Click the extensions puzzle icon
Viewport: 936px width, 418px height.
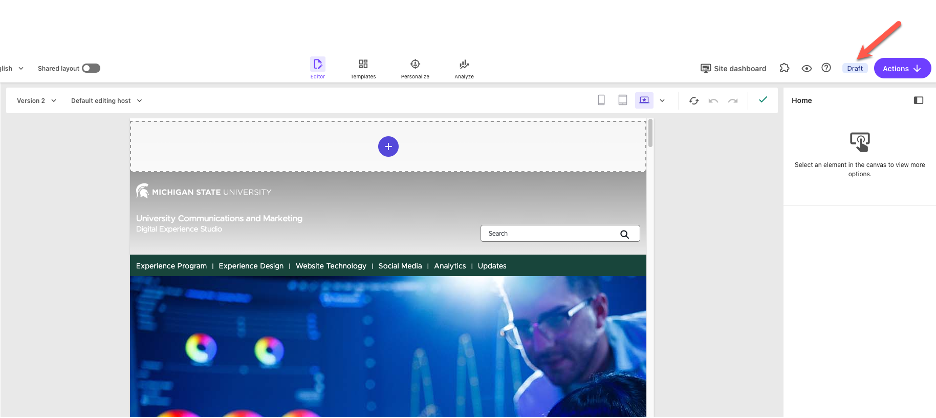784,68
